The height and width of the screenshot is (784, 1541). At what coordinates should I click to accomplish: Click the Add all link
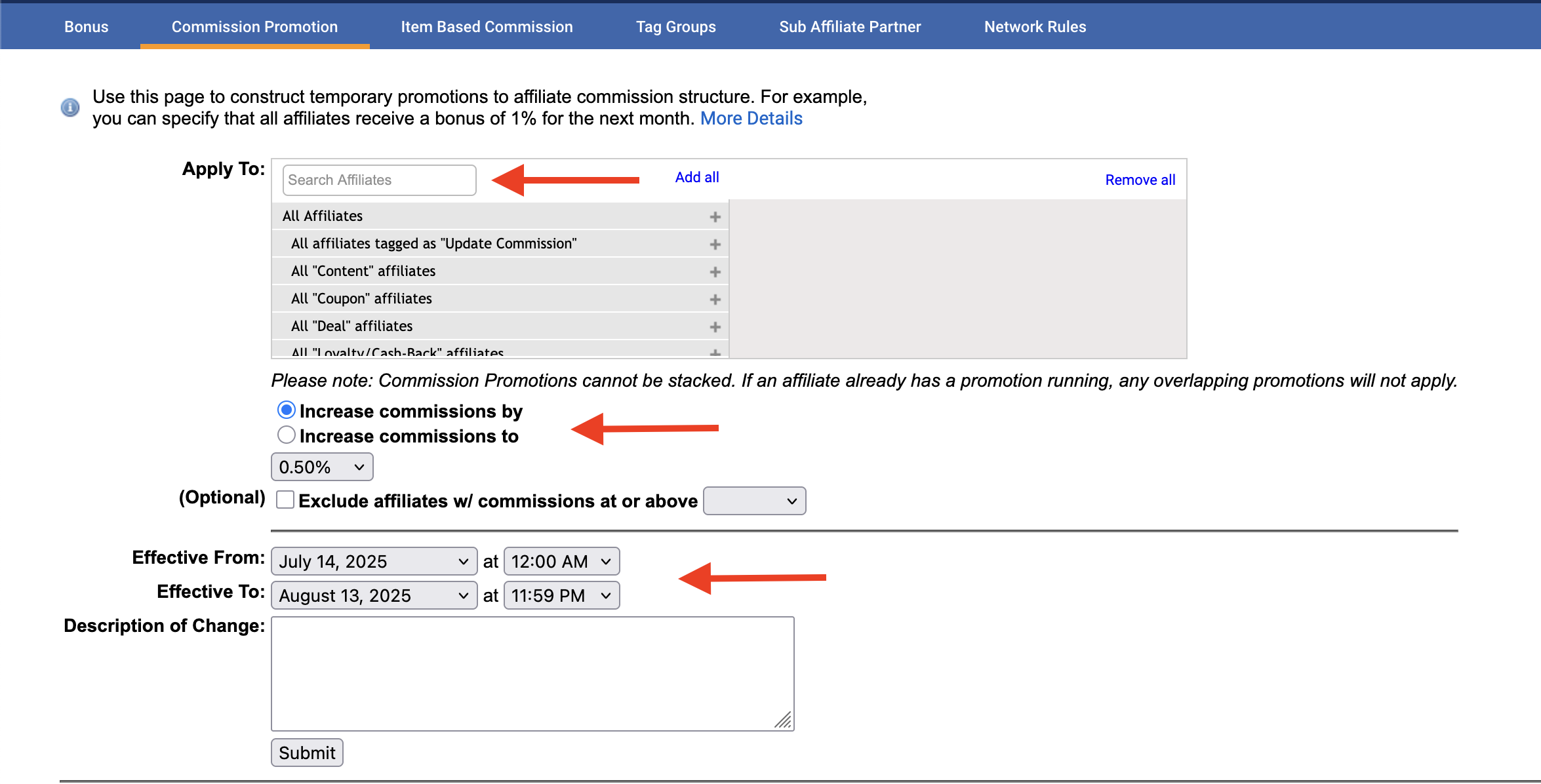coord(697,178)
